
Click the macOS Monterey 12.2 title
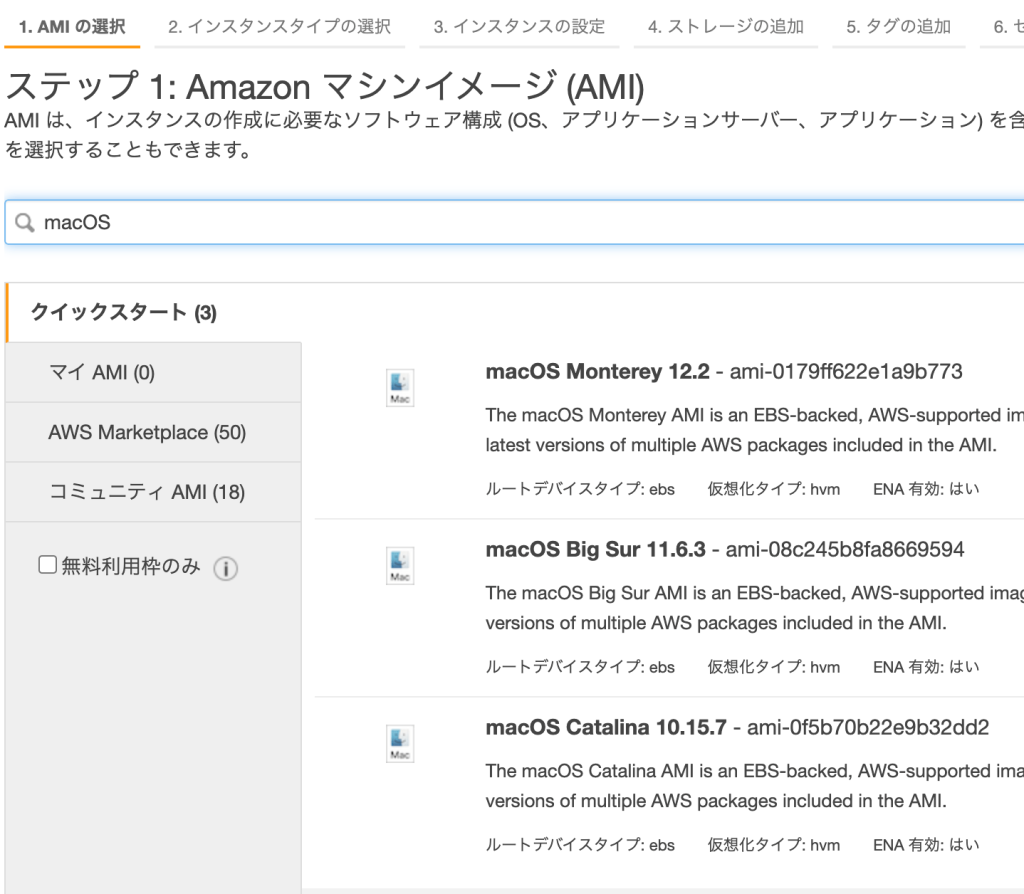tap(598, 372)
